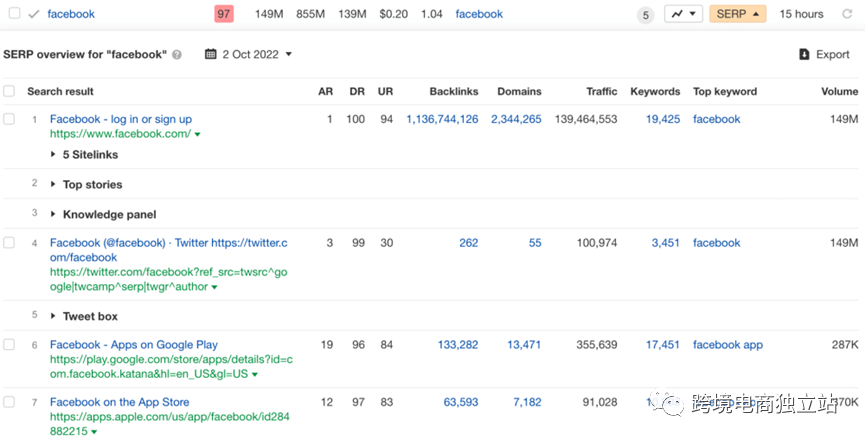Open domains count 13,471
The height and width of the screenshot is (441, 865).
524,344
